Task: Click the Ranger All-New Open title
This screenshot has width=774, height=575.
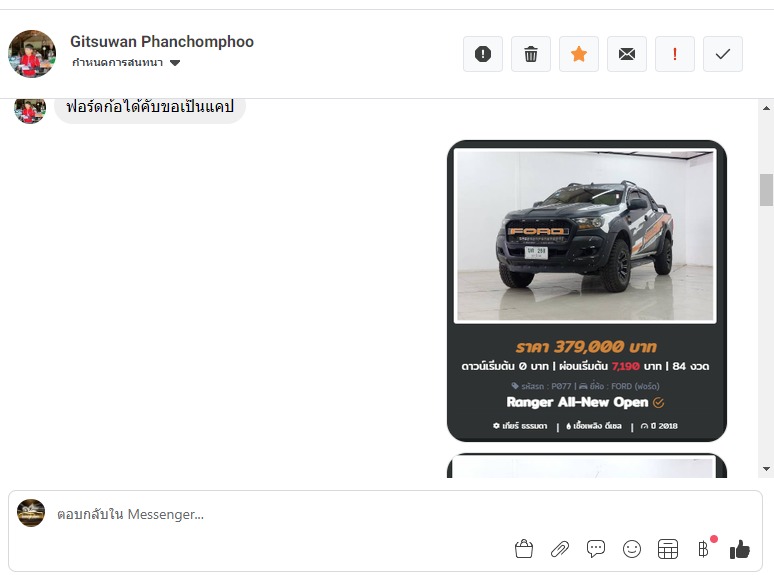Action: tap(578, 402)
